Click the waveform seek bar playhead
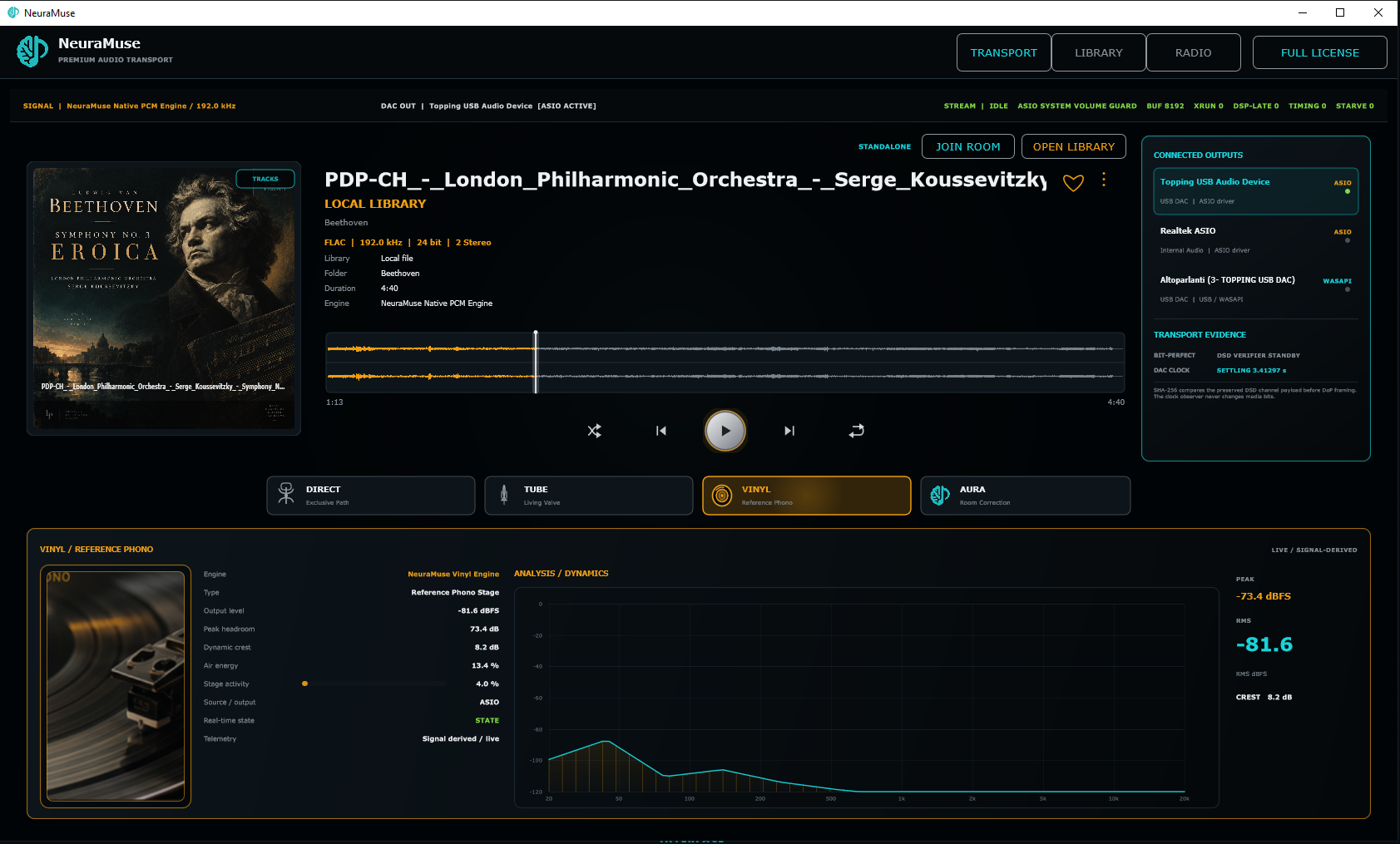Screen dimensions: 1400x844 (x=536, y=362)
